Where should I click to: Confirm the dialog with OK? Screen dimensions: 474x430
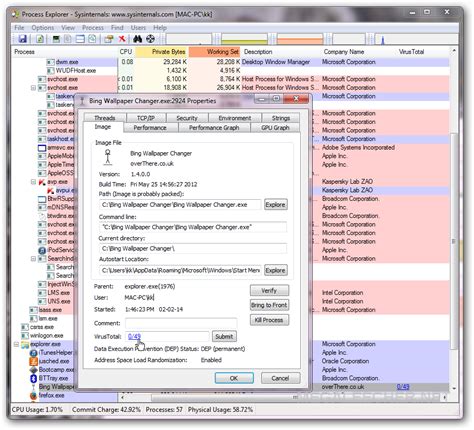(x=234, y=378)
